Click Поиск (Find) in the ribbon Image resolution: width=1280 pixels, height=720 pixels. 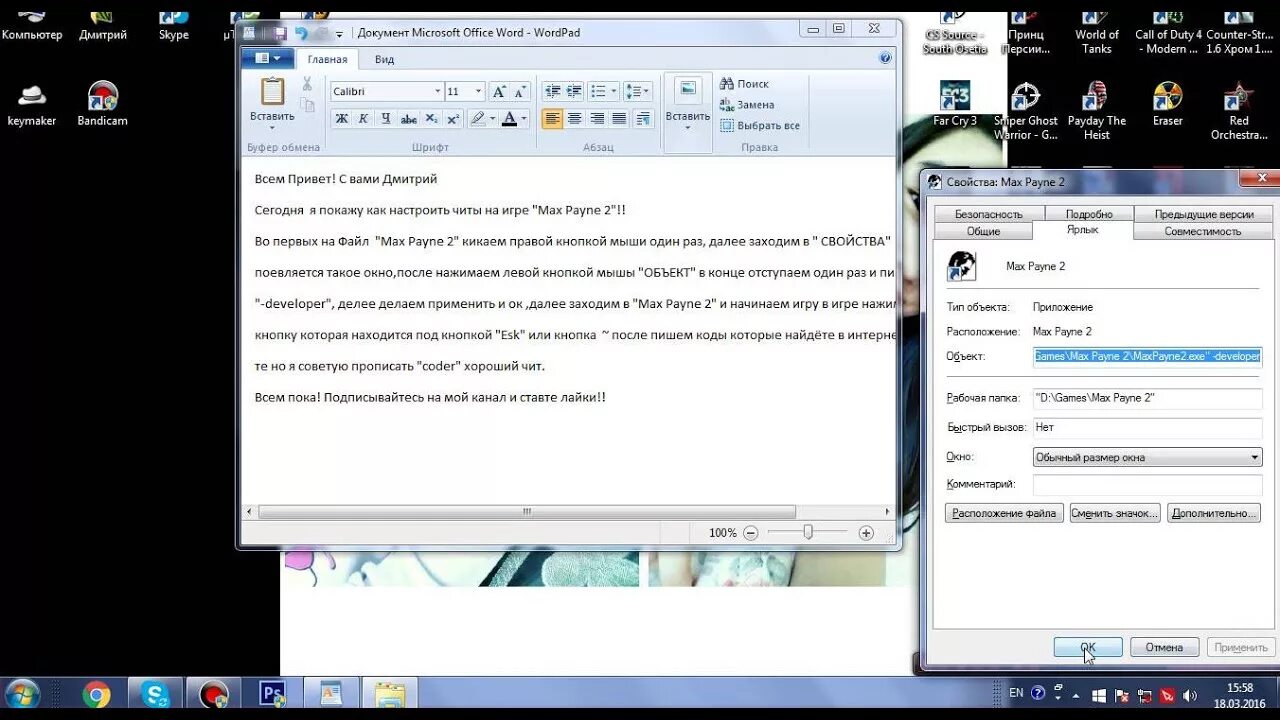pos(745,84)
